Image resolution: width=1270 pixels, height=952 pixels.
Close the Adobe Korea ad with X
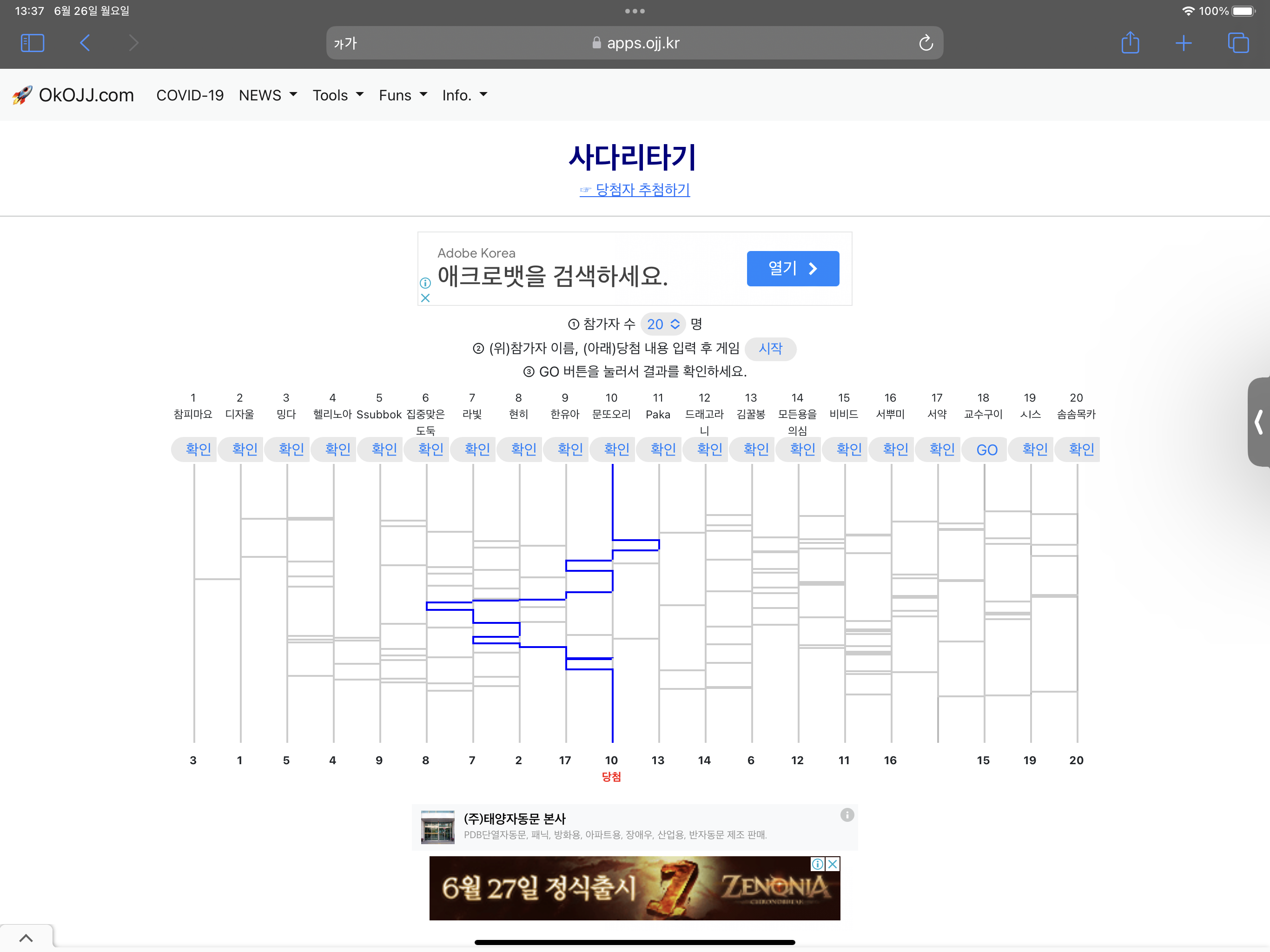(x=425, y=298)
